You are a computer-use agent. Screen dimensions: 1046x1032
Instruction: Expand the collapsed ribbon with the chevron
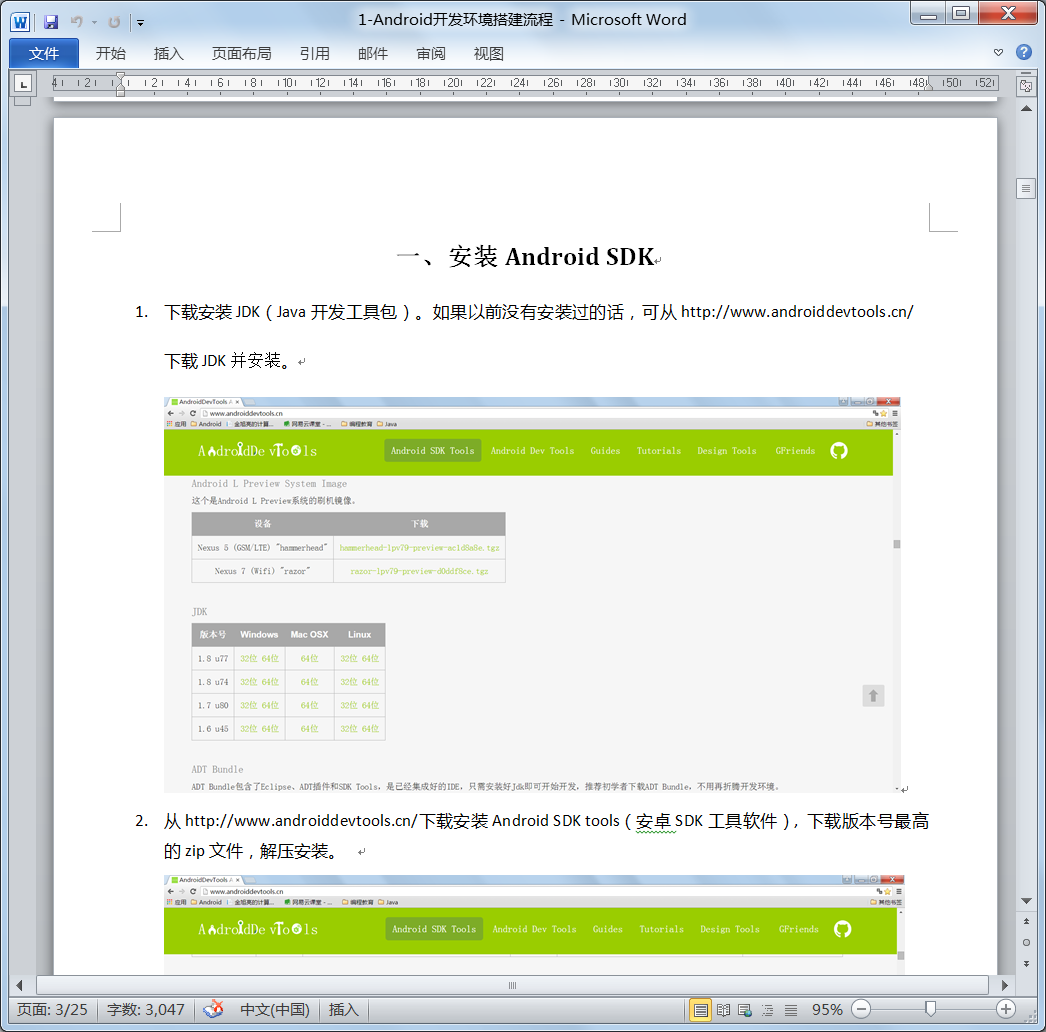tap(998, 53)
